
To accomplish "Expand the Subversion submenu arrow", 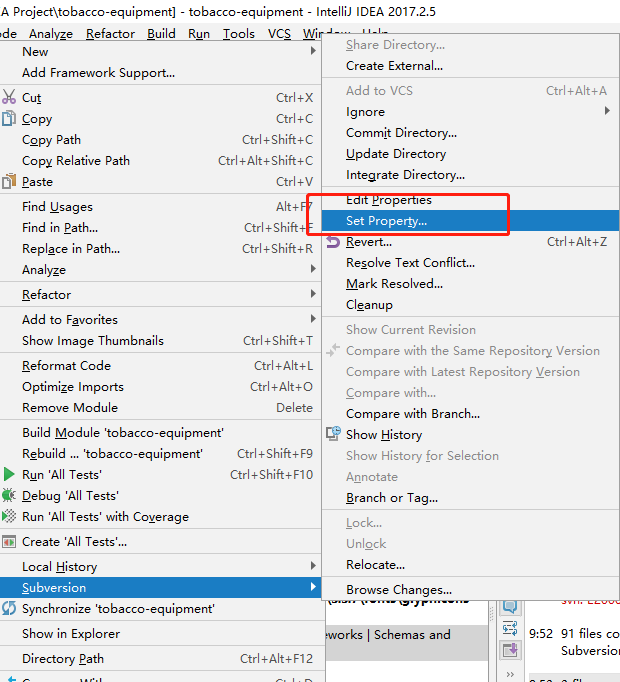I will coord(313,587).
